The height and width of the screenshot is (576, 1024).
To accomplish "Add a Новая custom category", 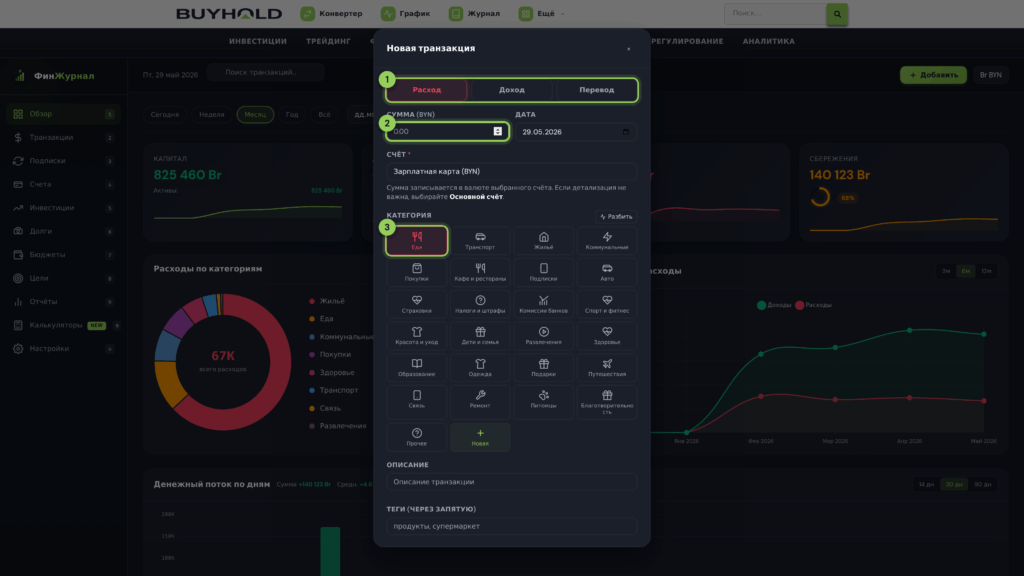I will (x=480, y=437).
